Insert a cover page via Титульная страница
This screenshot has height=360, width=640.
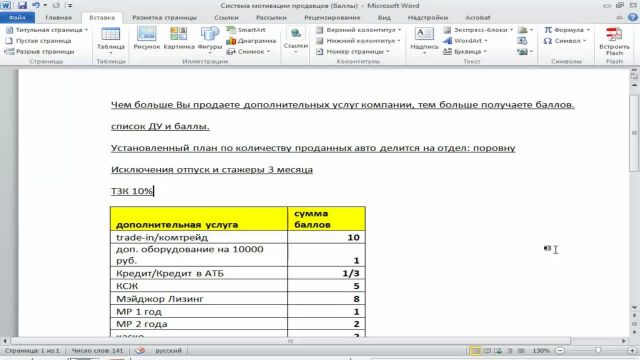click(x=47, y=30)
